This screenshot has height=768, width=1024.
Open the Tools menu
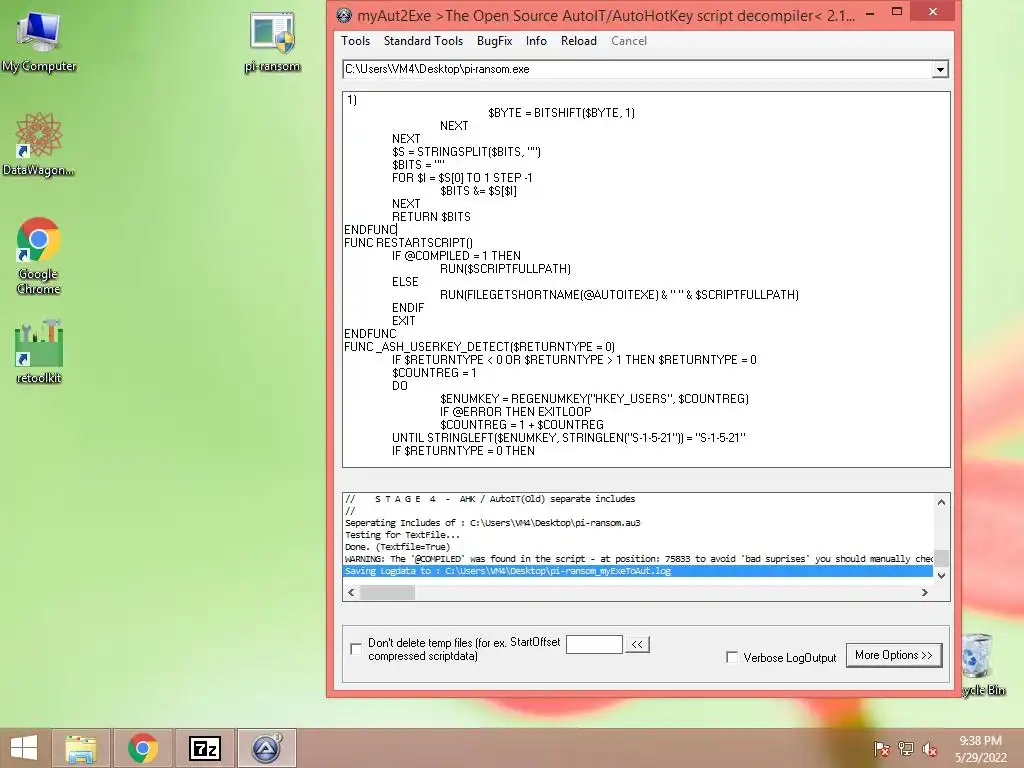355,40
